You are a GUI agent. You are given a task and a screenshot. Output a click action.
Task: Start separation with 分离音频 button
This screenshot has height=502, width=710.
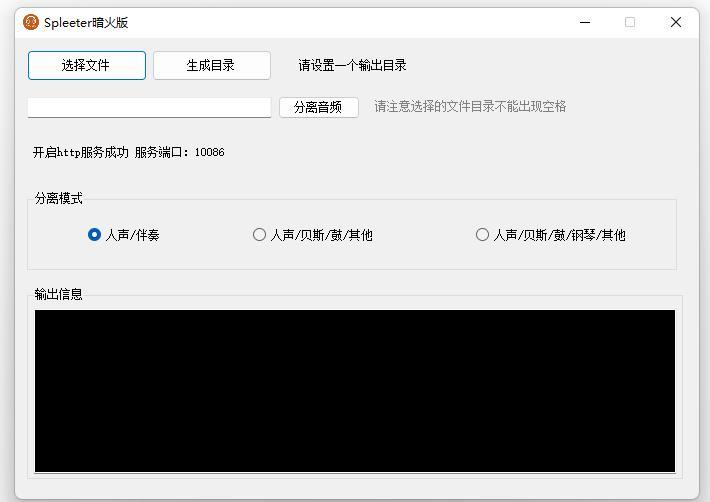(x=319, y=107)
